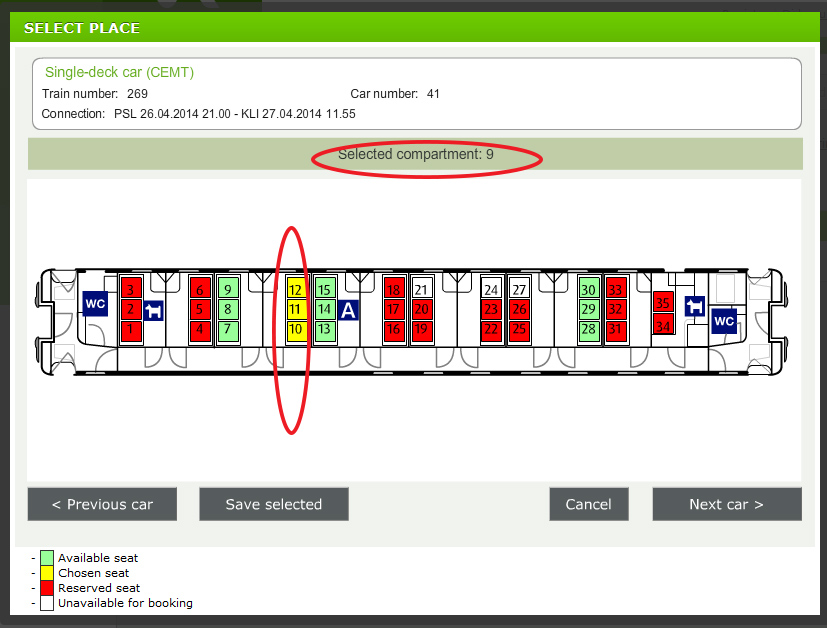Click the green Available seat legend swatch

pyautogui.click(x=47, y=558)
